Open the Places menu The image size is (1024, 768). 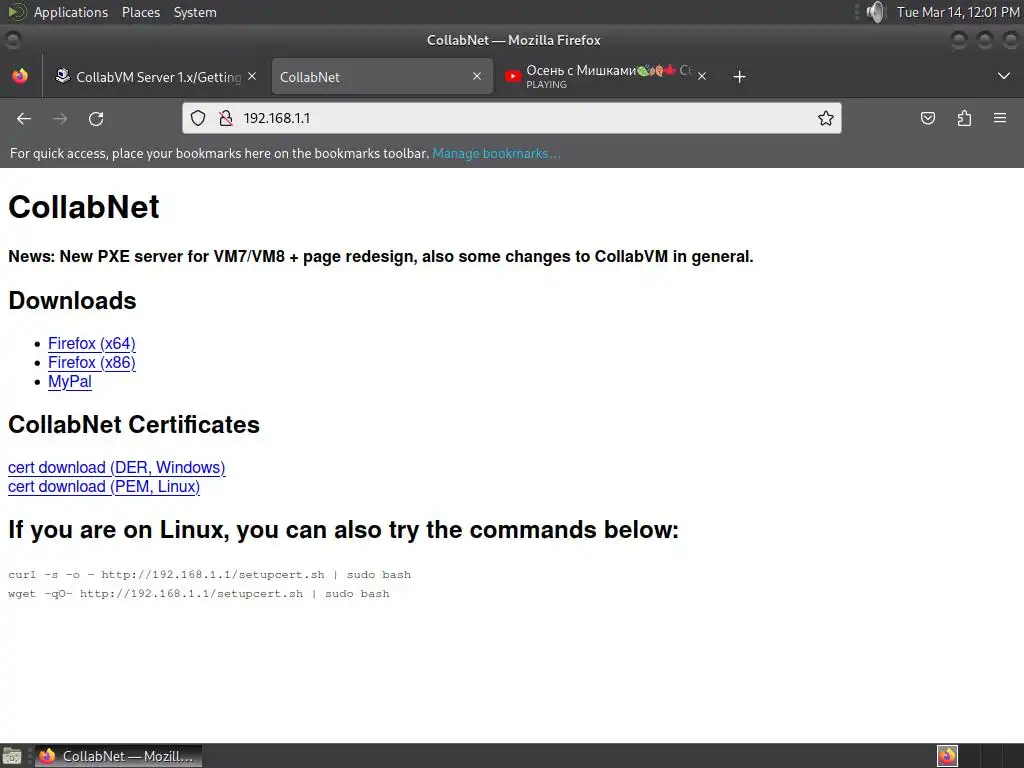pyautogui.click(x=140, y=12)
